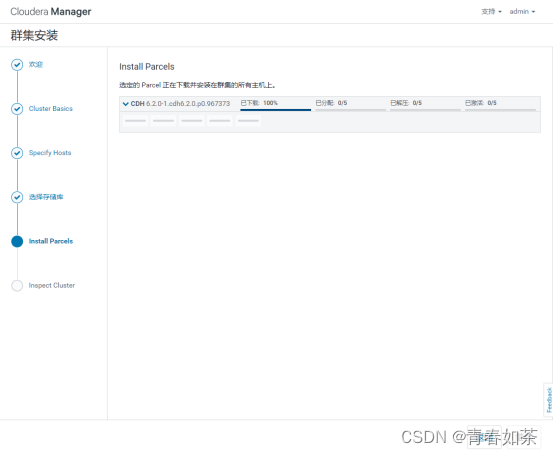Click the Cloudera Manager logo

point(50,12)
